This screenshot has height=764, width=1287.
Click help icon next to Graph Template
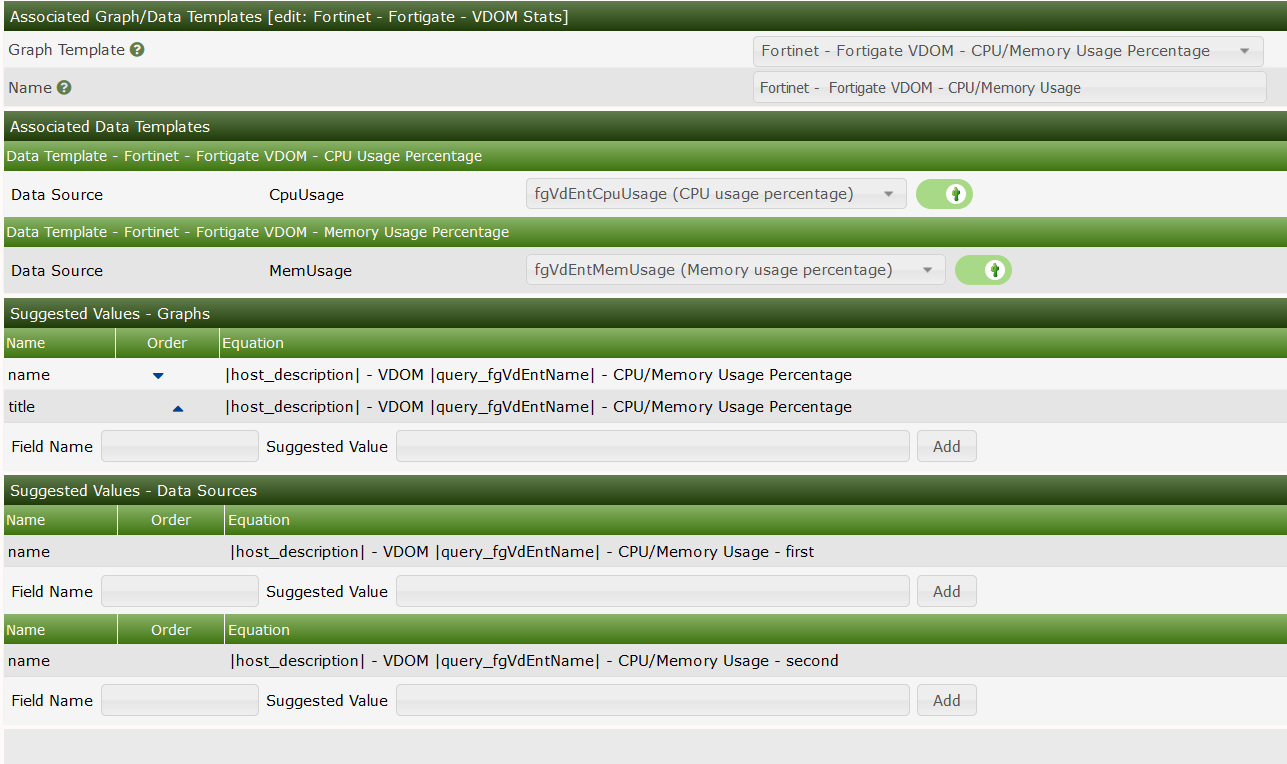[137, 50]
